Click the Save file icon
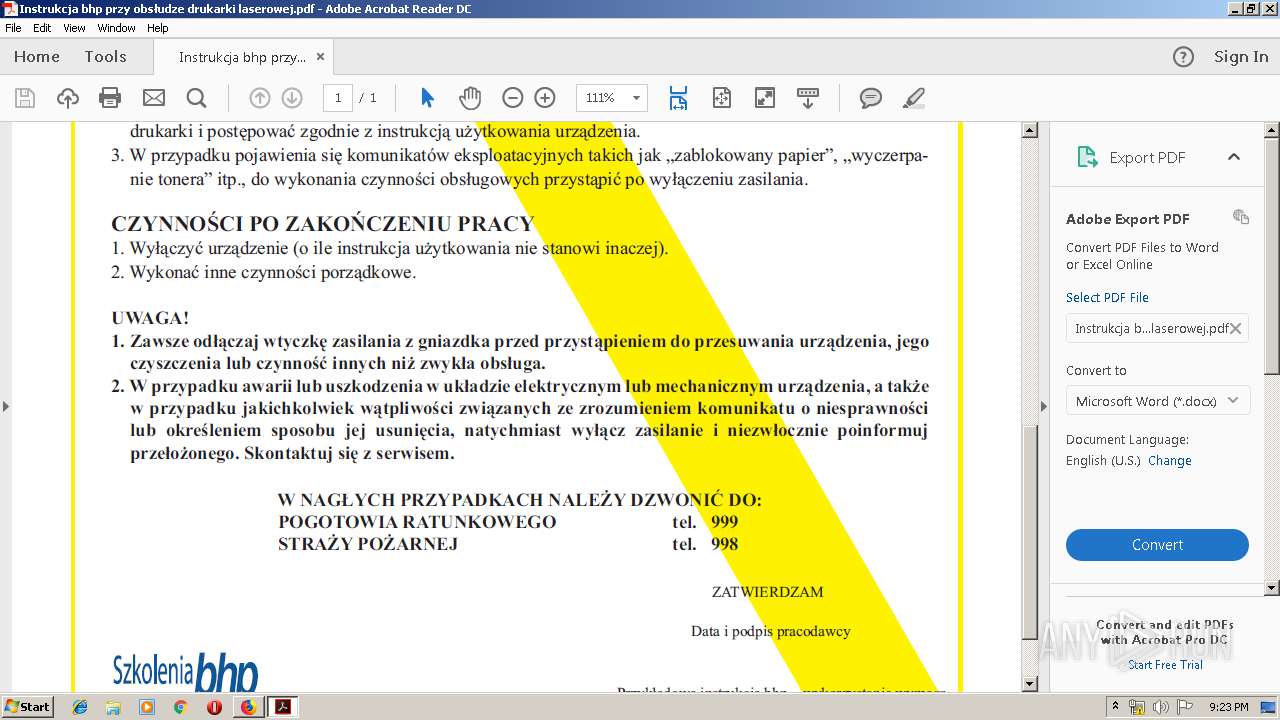This screenshot has width=1280, height=720. (x=25, y=98)
